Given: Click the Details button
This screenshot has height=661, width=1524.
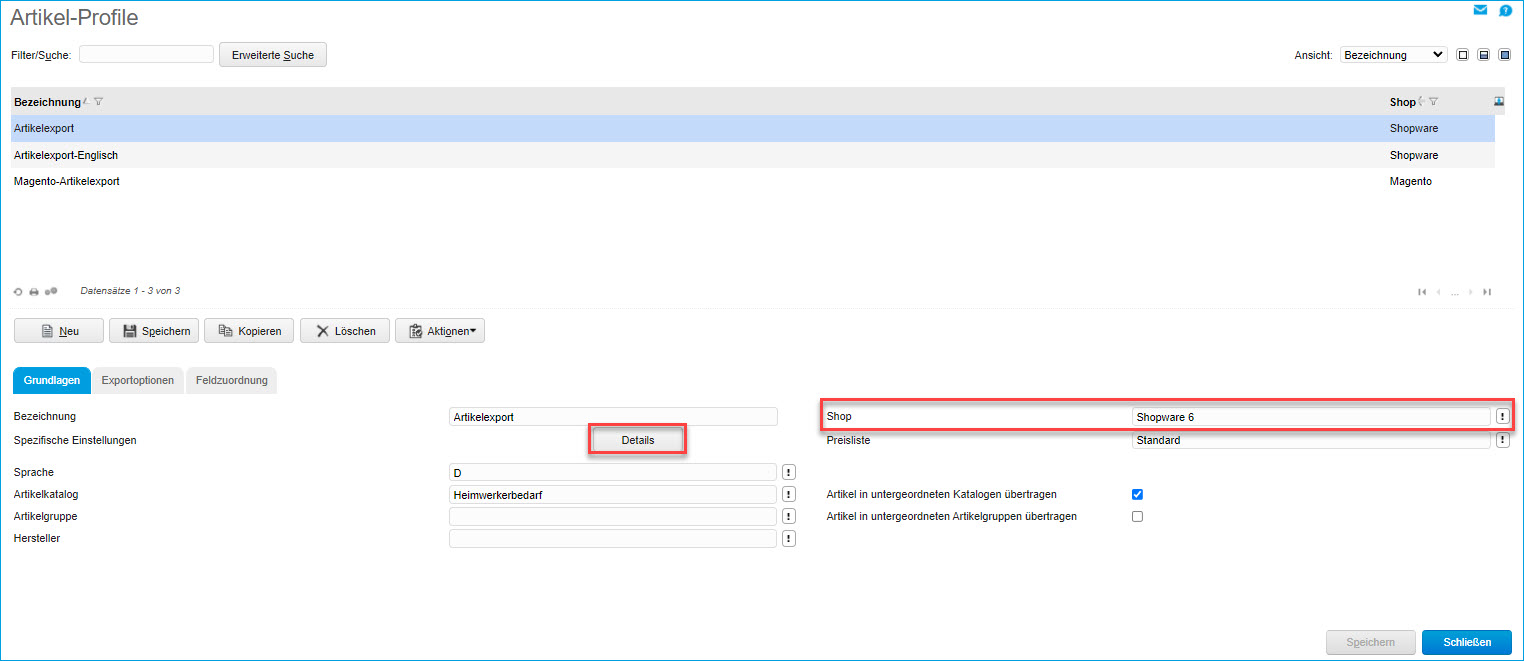Looking at the screenshot, I should 637,439.
